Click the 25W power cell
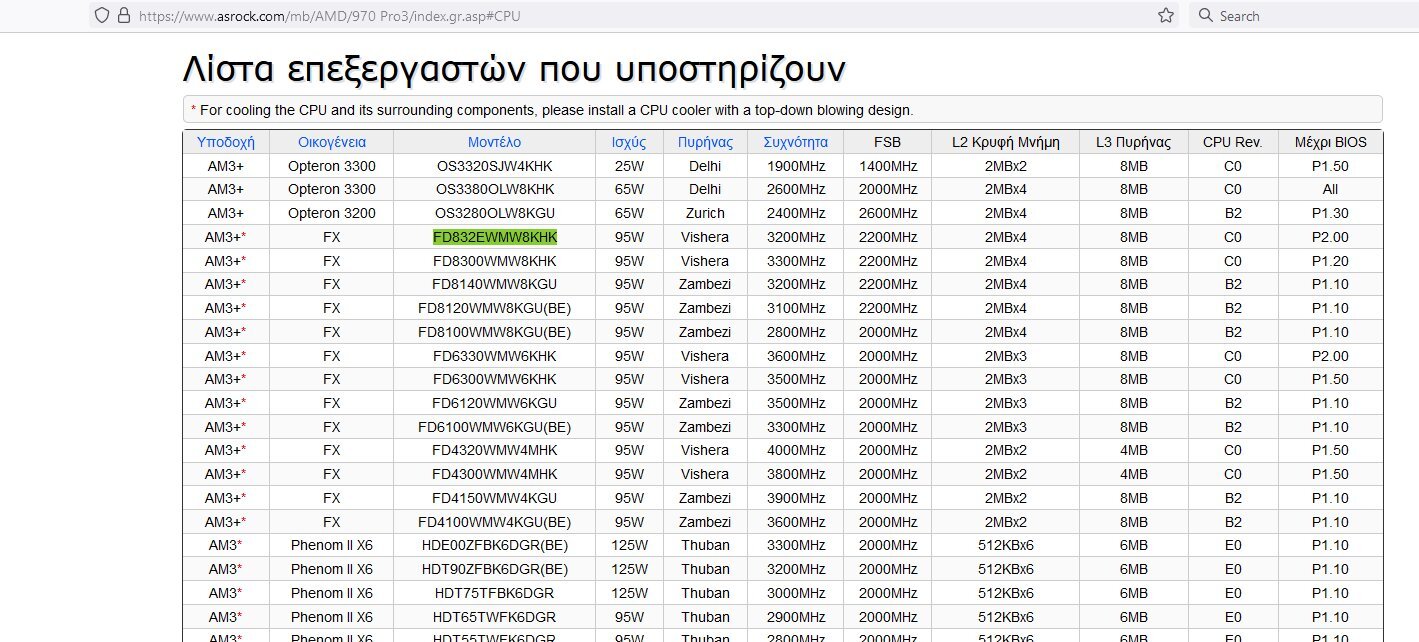The height and width of the screenshot is (642, 1419). [x=629, y=166]
